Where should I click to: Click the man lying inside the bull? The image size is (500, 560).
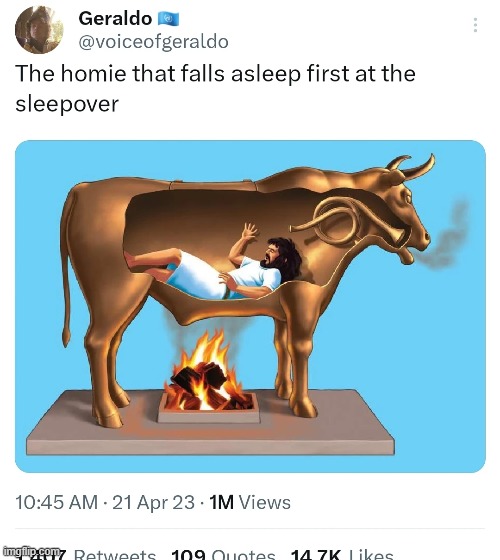click(214, 266)
